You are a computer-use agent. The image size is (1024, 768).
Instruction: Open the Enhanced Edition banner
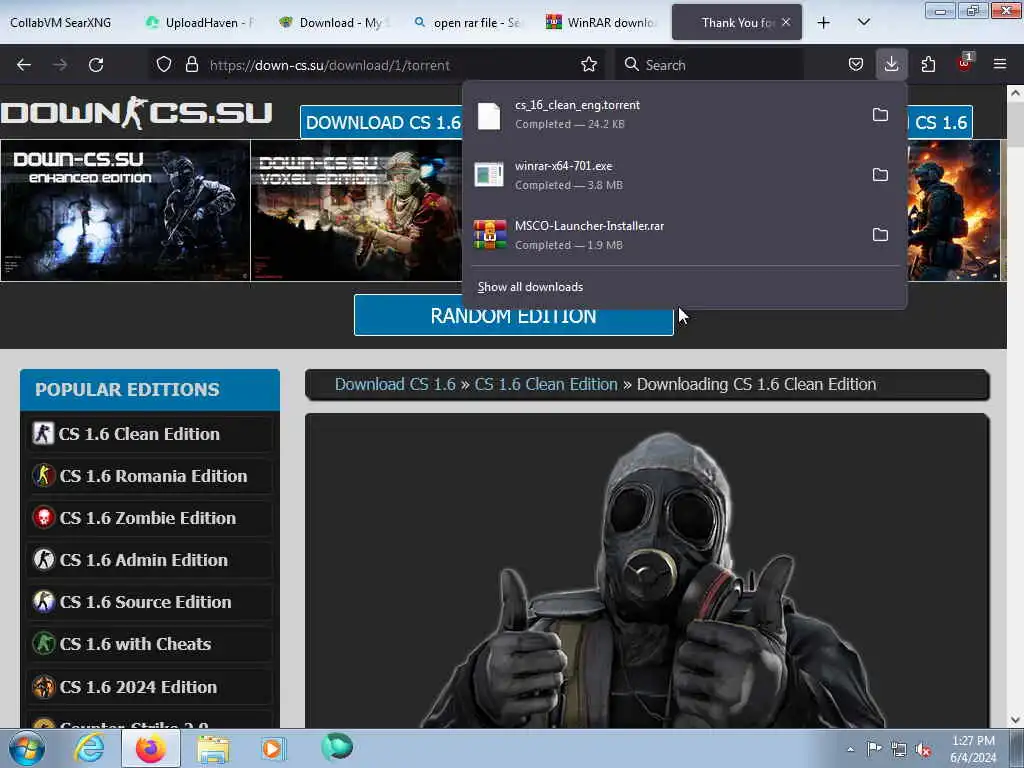coord(125,210)
